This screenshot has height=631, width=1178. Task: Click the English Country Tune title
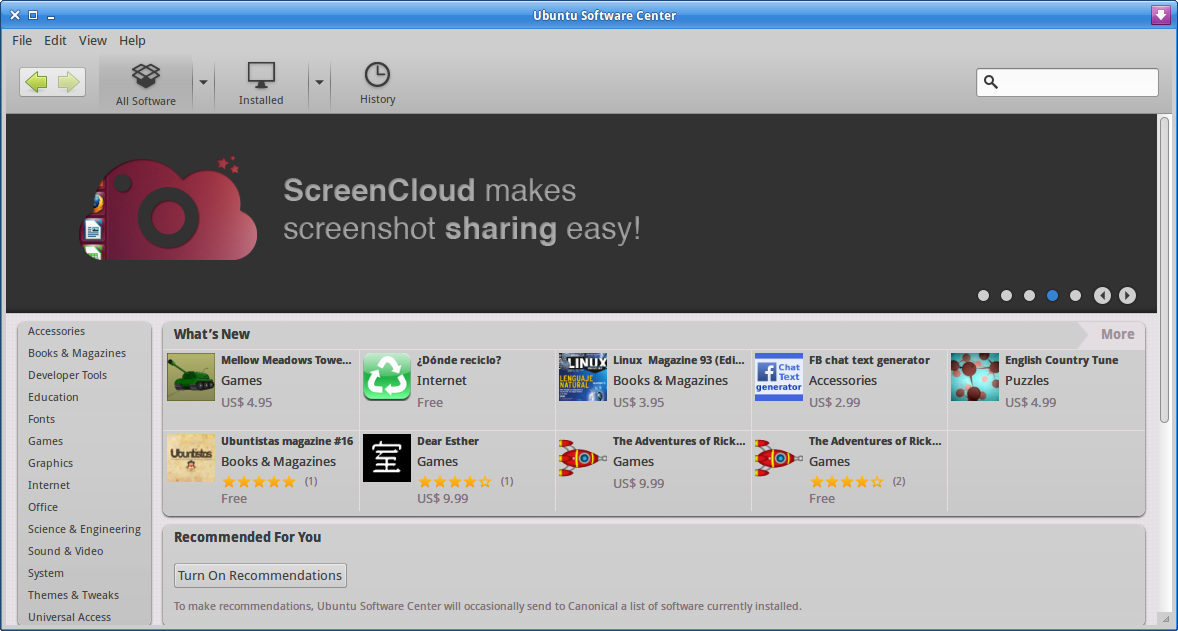point(1062,361)
